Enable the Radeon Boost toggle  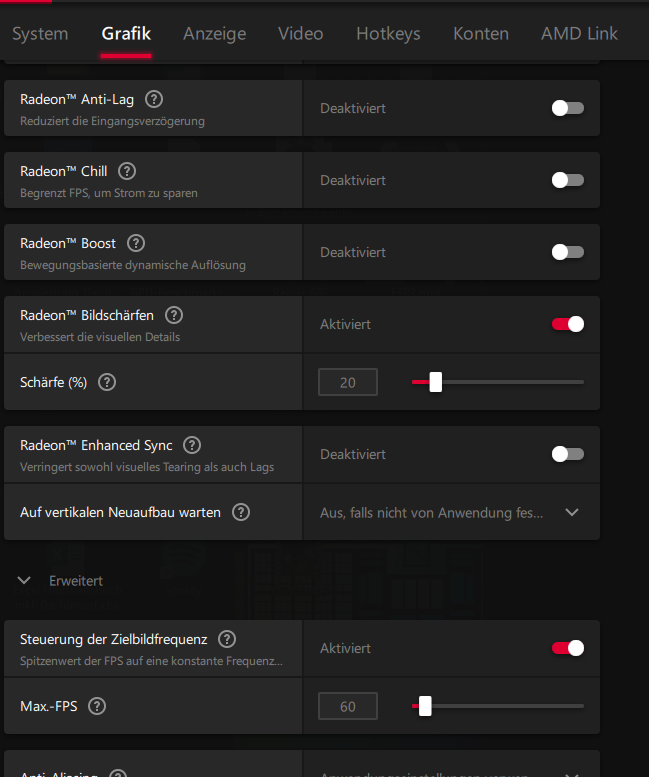(x=568, y=252)
